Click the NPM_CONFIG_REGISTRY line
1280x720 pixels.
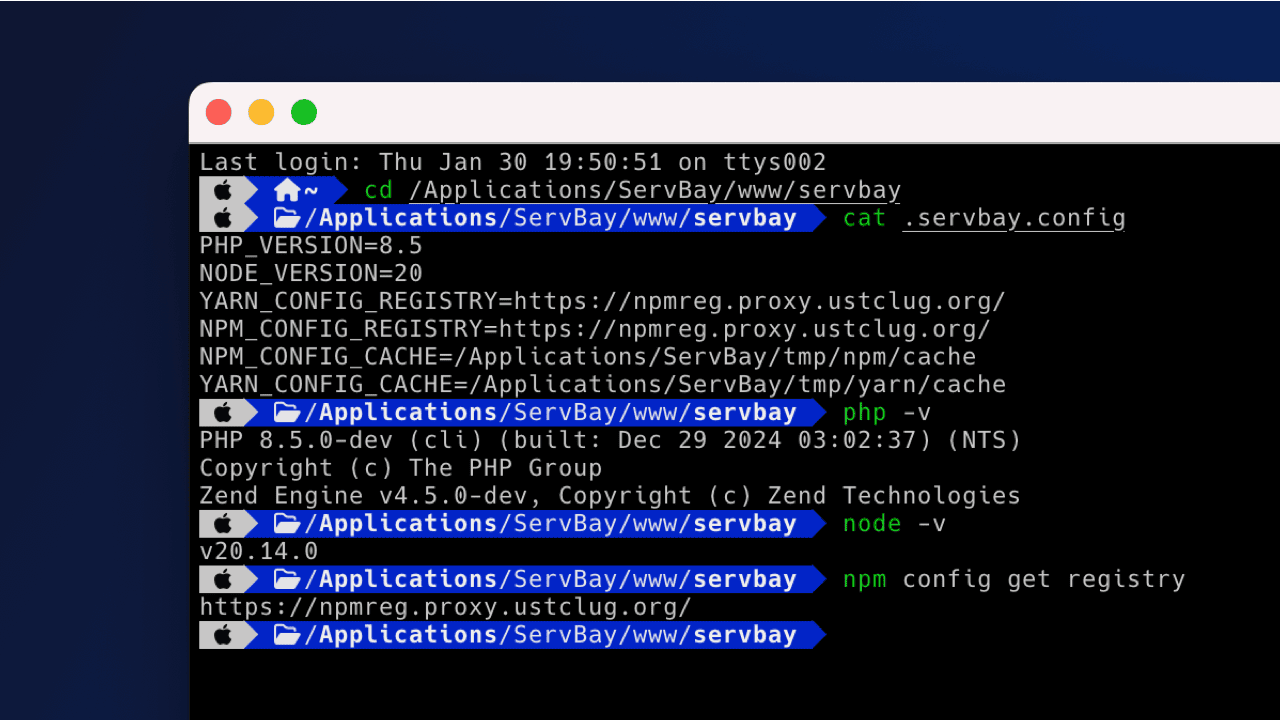(x=595, y=329)
